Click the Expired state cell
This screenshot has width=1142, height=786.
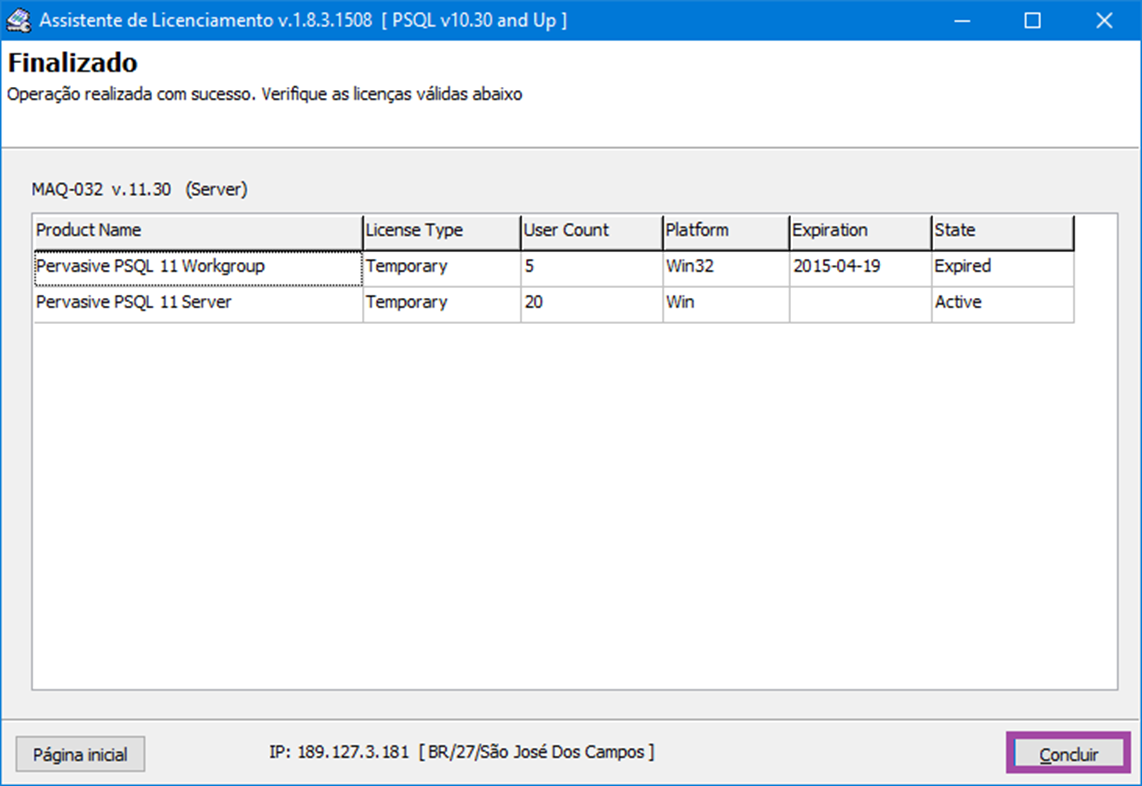pos(1003,267)
